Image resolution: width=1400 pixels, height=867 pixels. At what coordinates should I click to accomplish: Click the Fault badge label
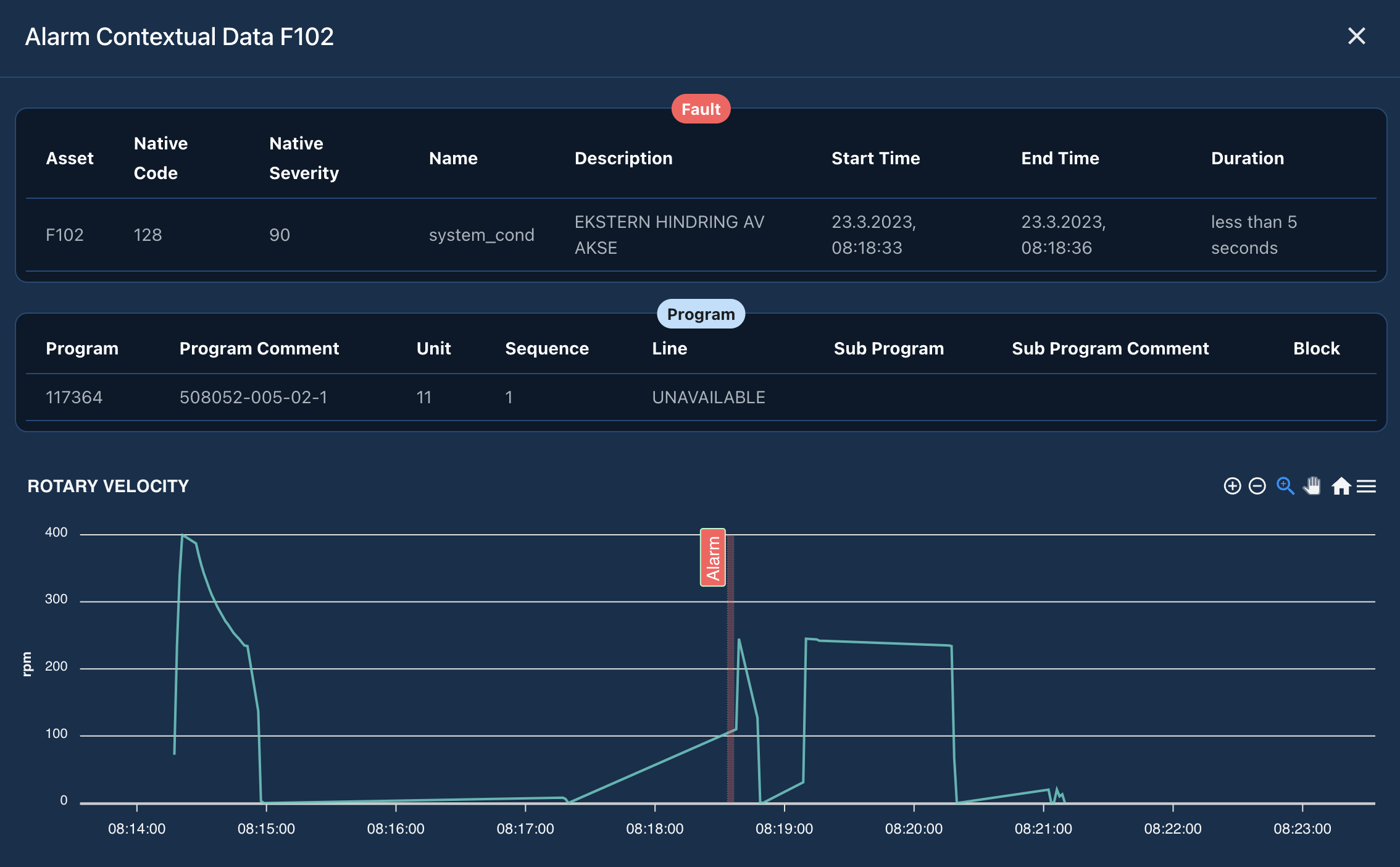(700, 108)
